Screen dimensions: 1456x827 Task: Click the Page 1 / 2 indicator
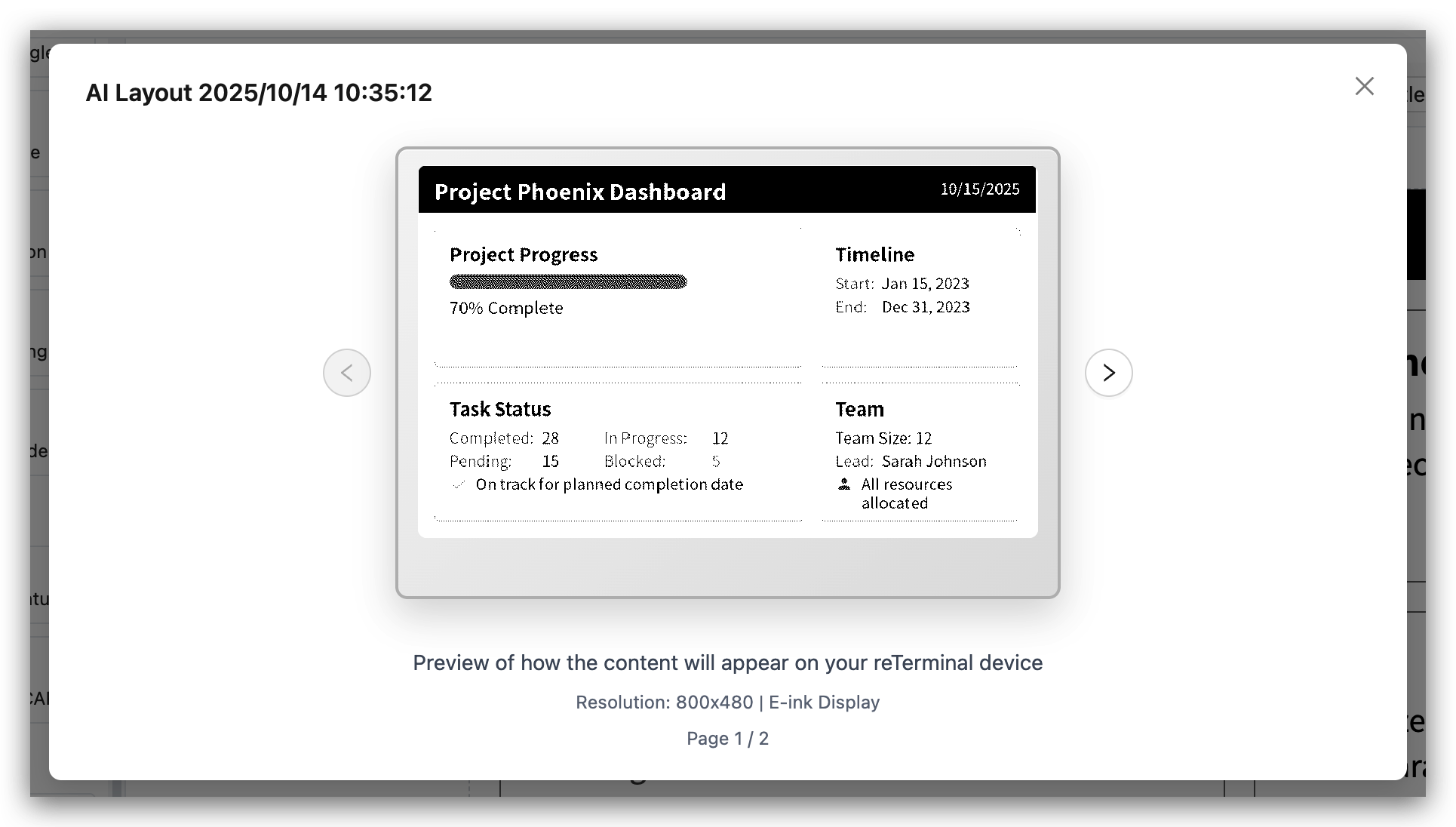(727, 739)
